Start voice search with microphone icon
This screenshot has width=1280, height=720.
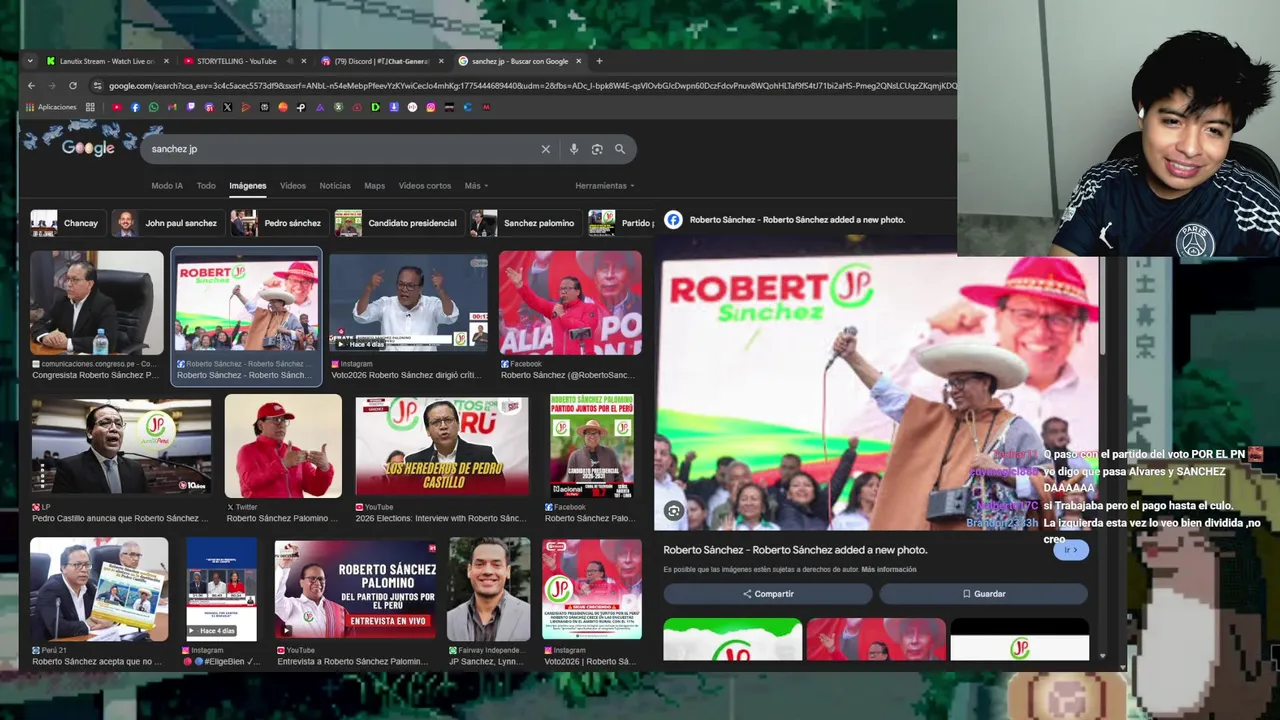click(x=574, y=149)
